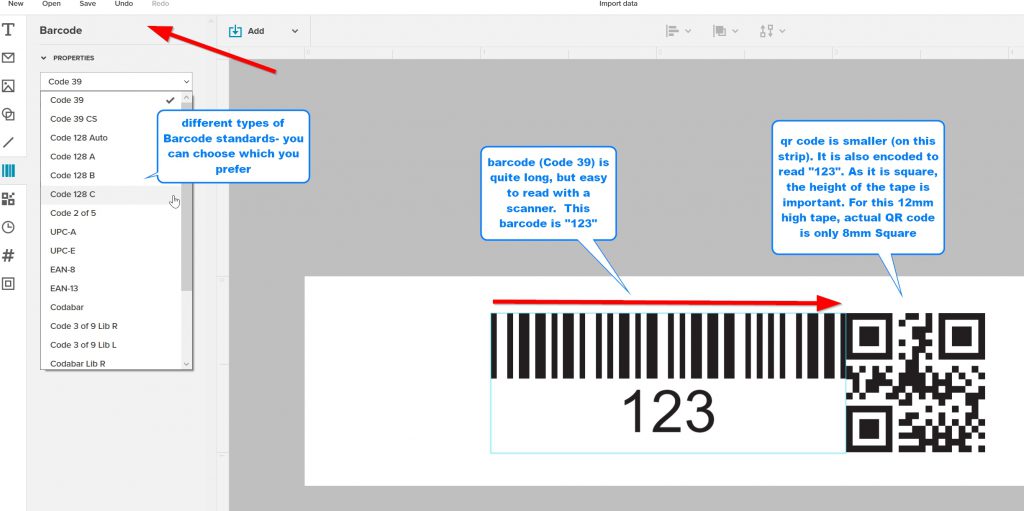Select the Line tool icon
The height and width of the screenshot is (511, 1024).
click(9, 142)
